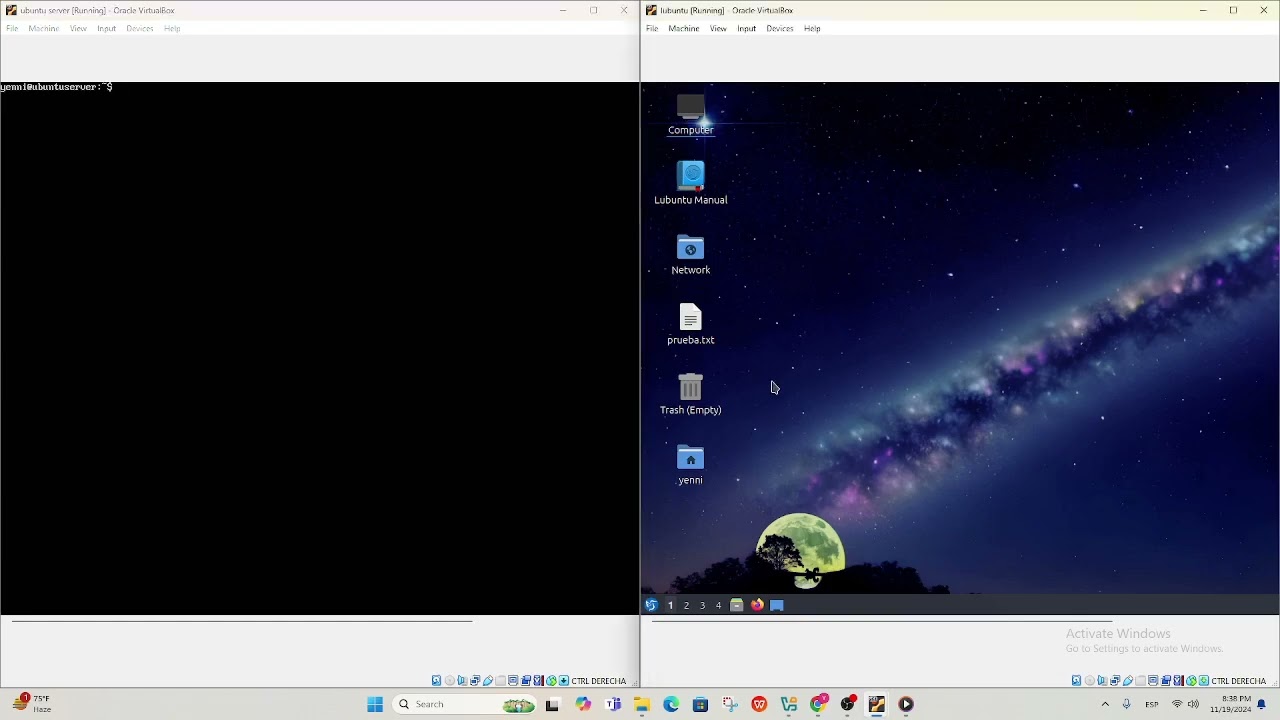1280x720 pixels.
Task: Open the Network folder icon on desktop
Action: coord(691,255)
